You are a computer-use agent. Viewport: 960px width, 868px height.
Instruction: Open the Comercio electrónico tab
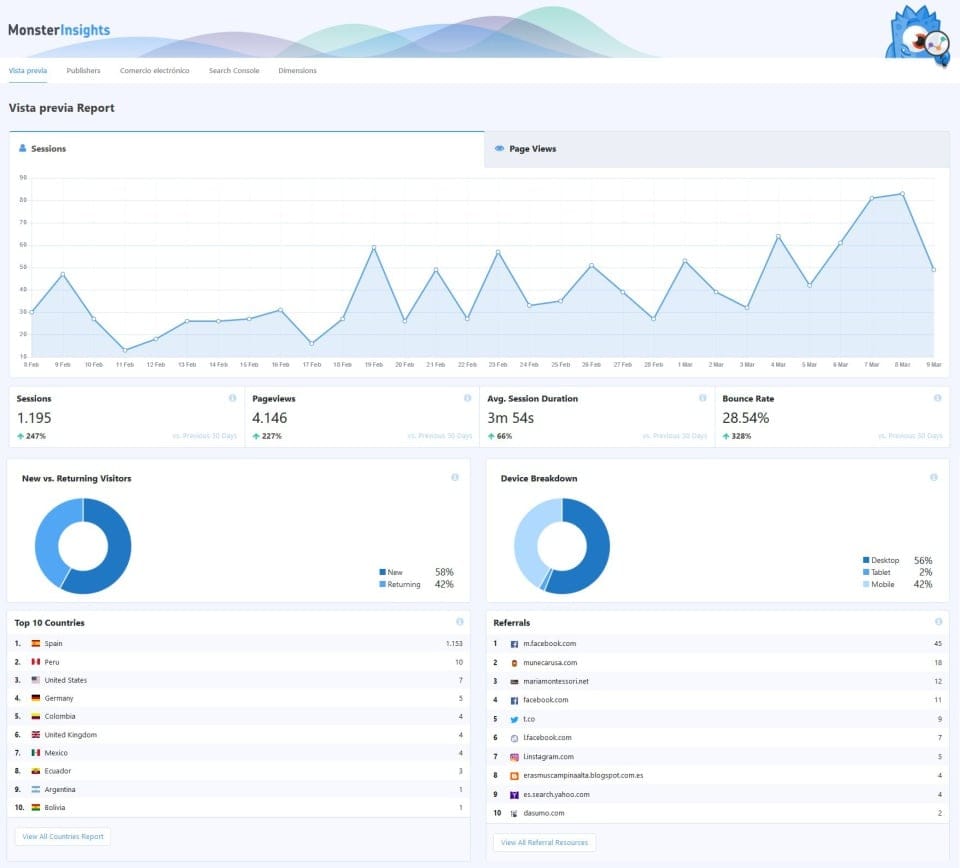[154, 70]
